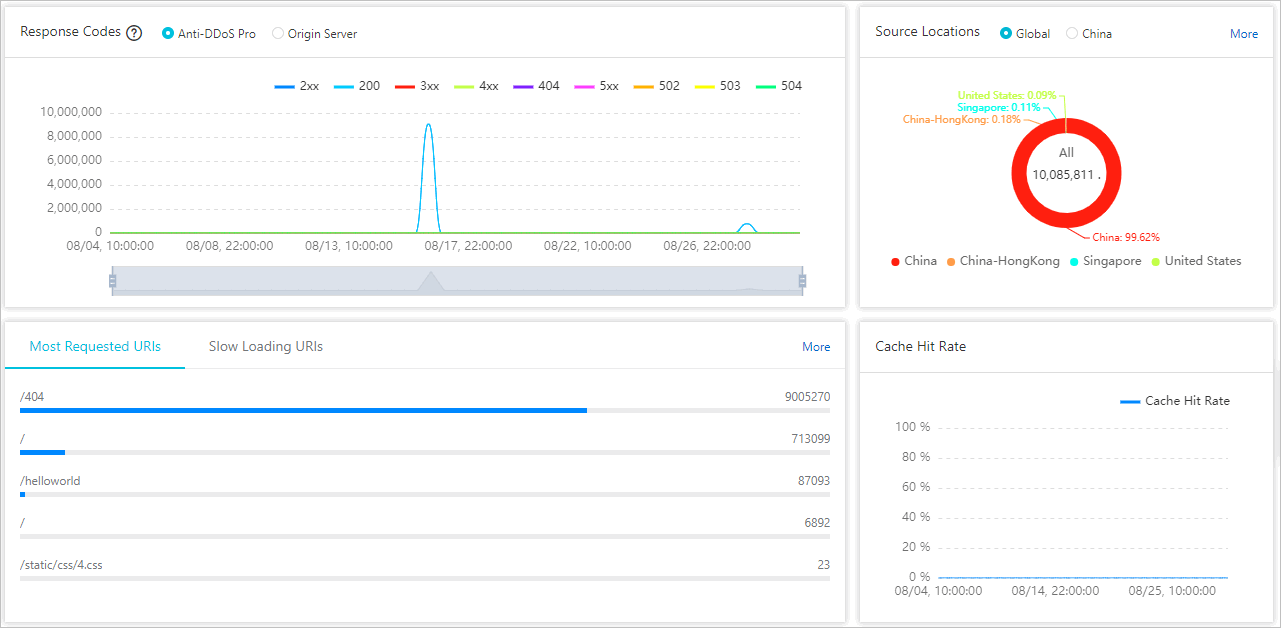Click the small 200 bump near 08/29
Image resolution: width=1281 pixels, height=628 pixels.
point(746,226)
